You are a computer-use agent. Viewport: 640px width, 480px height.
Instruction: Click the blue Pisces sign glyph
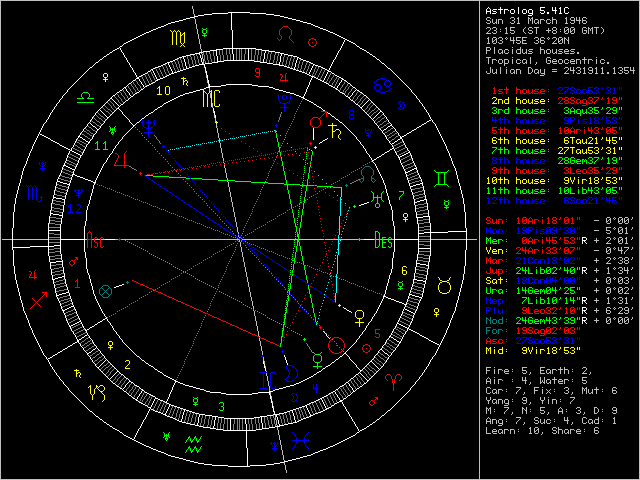pyautogui.click(x=301, y=441)
